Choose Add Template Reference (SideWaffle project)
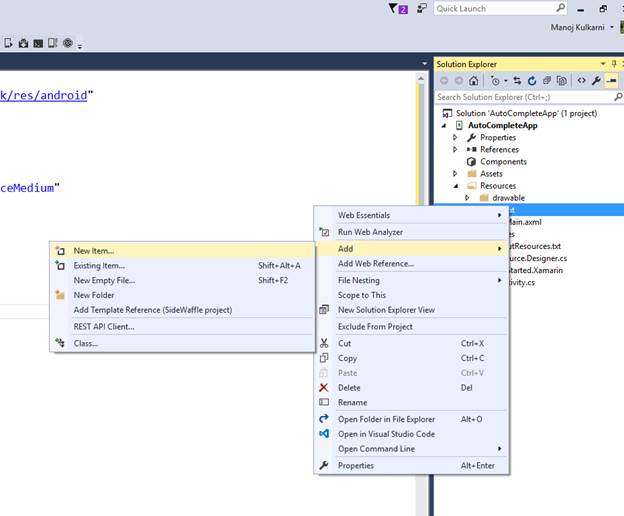 point(182,310)
